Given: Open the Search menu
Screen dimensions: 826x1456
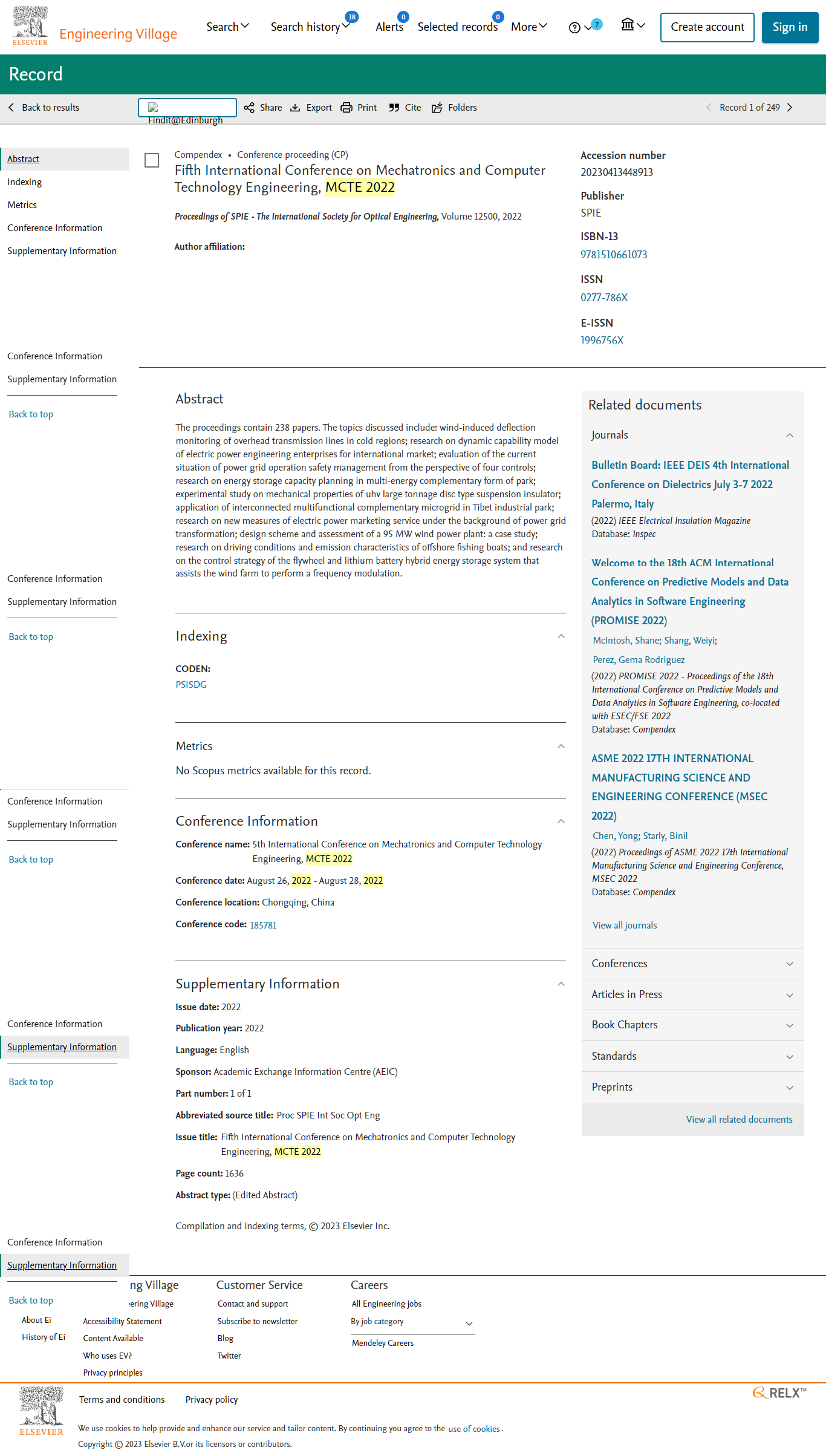Looking at the screenshot, I should click(227, 27).
